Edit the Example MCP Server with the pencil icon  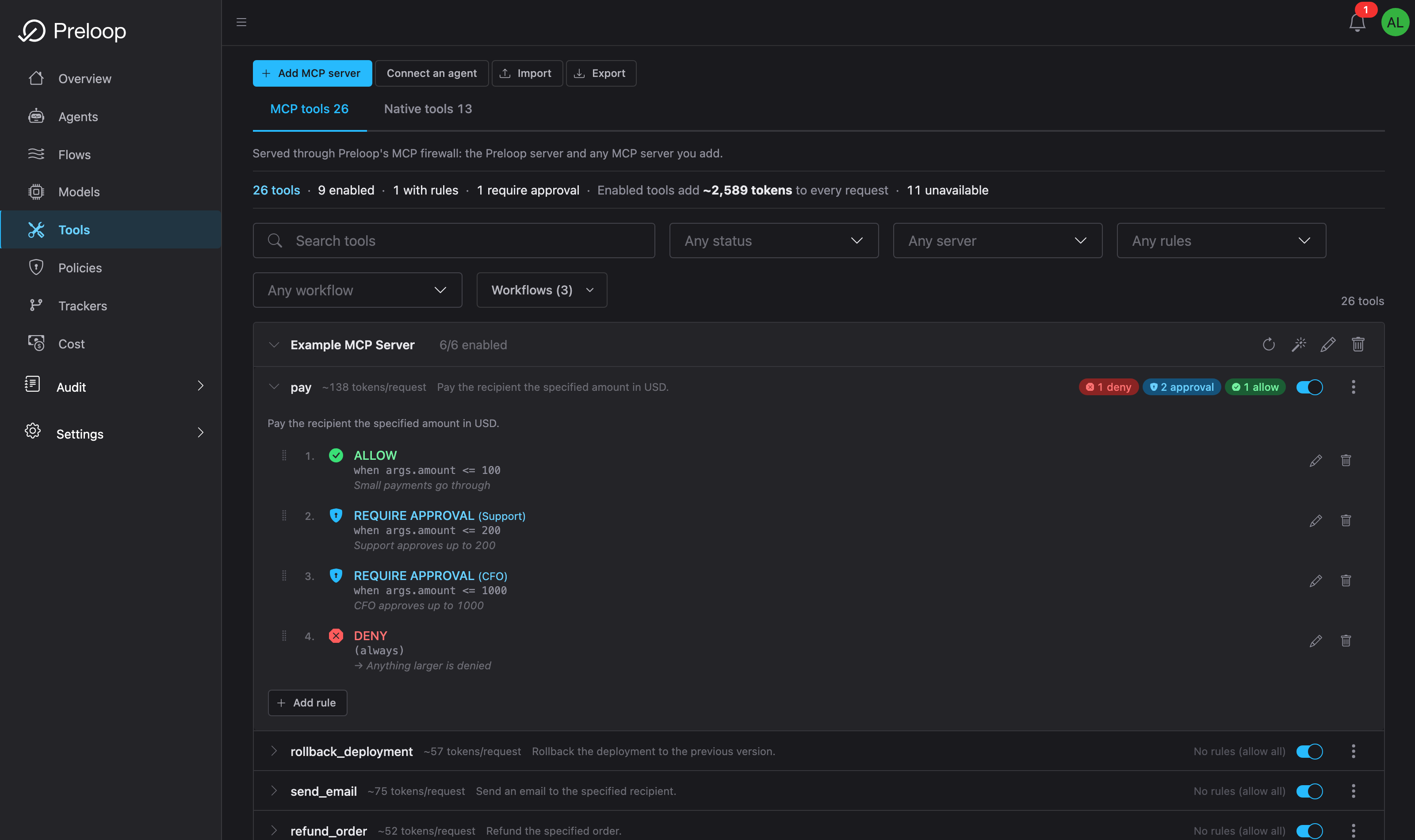click(x=1328, y=345)
